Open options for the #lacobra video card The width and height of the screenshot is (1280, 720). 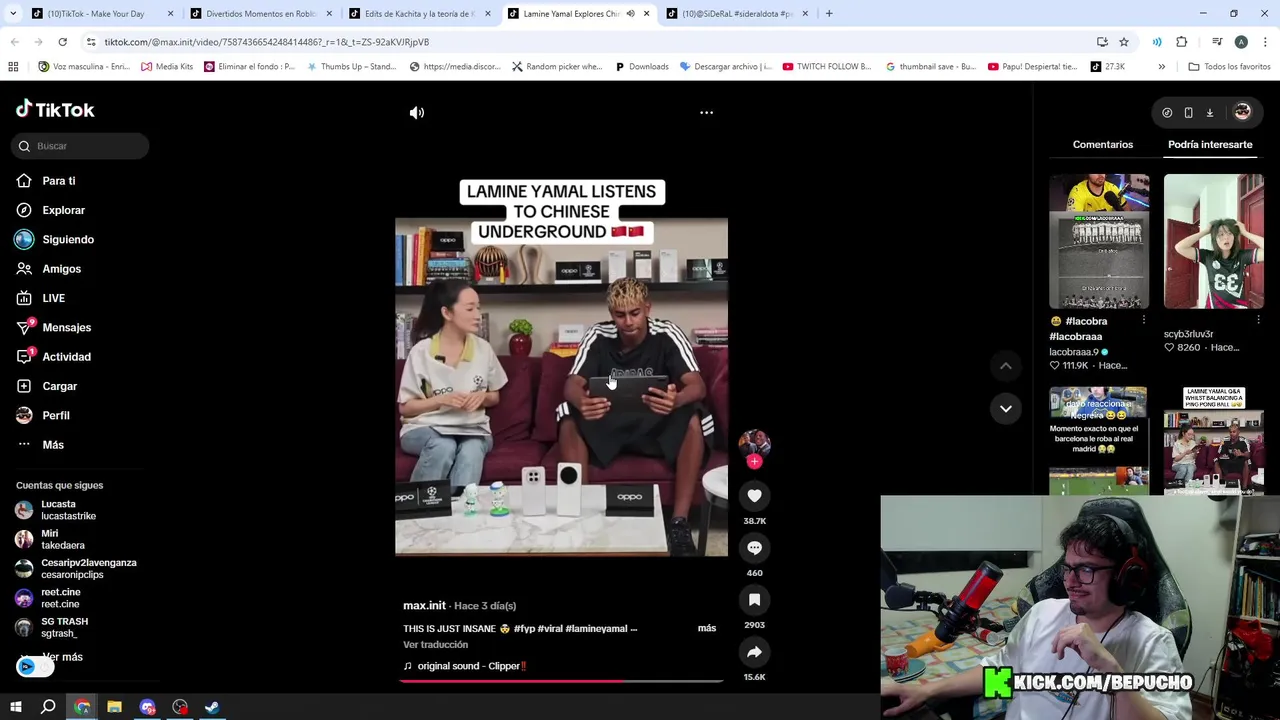tap(1143, 321)
